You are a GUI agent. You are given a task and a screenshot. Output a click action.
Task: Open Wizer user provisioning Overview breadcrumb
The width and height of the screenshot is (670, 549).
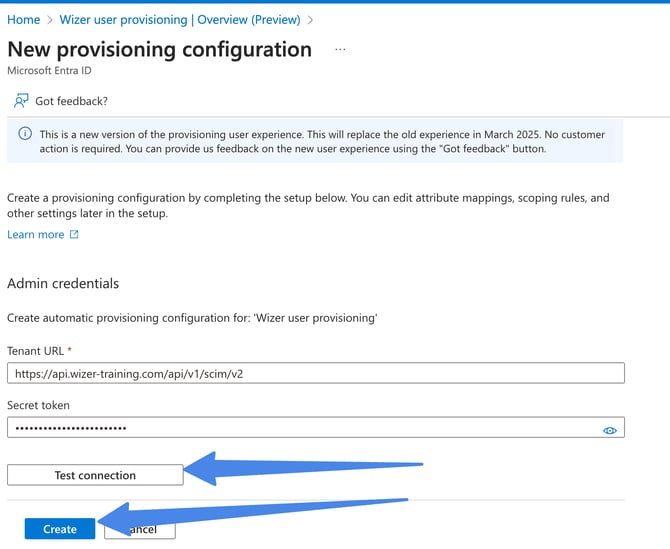[180, 19]
